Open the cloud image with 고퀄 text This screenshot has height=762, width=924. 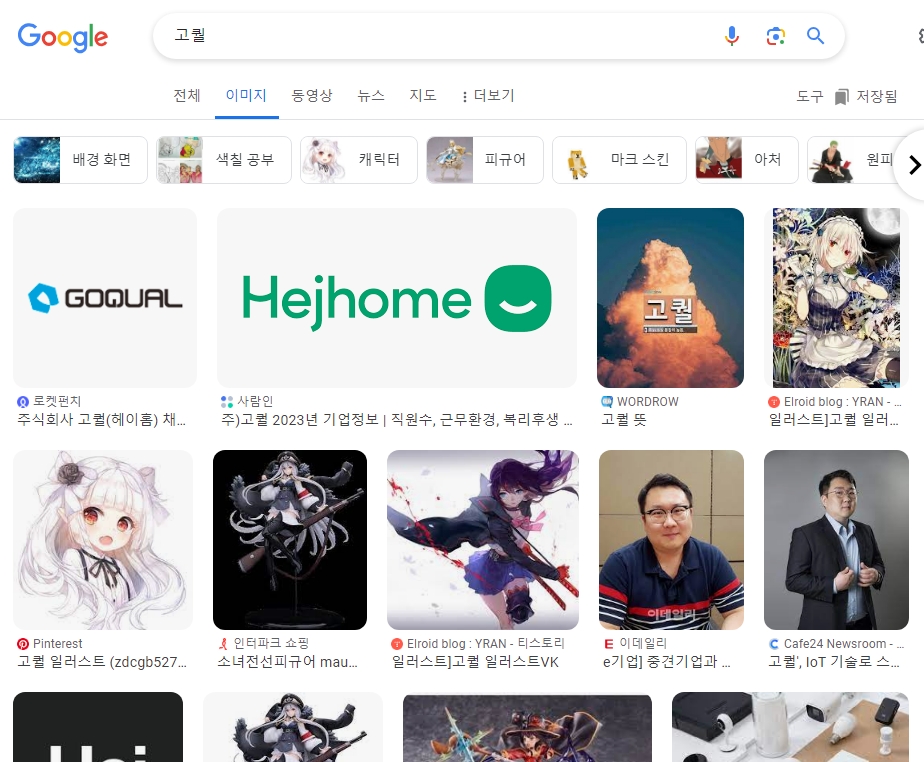click(670, 298)
